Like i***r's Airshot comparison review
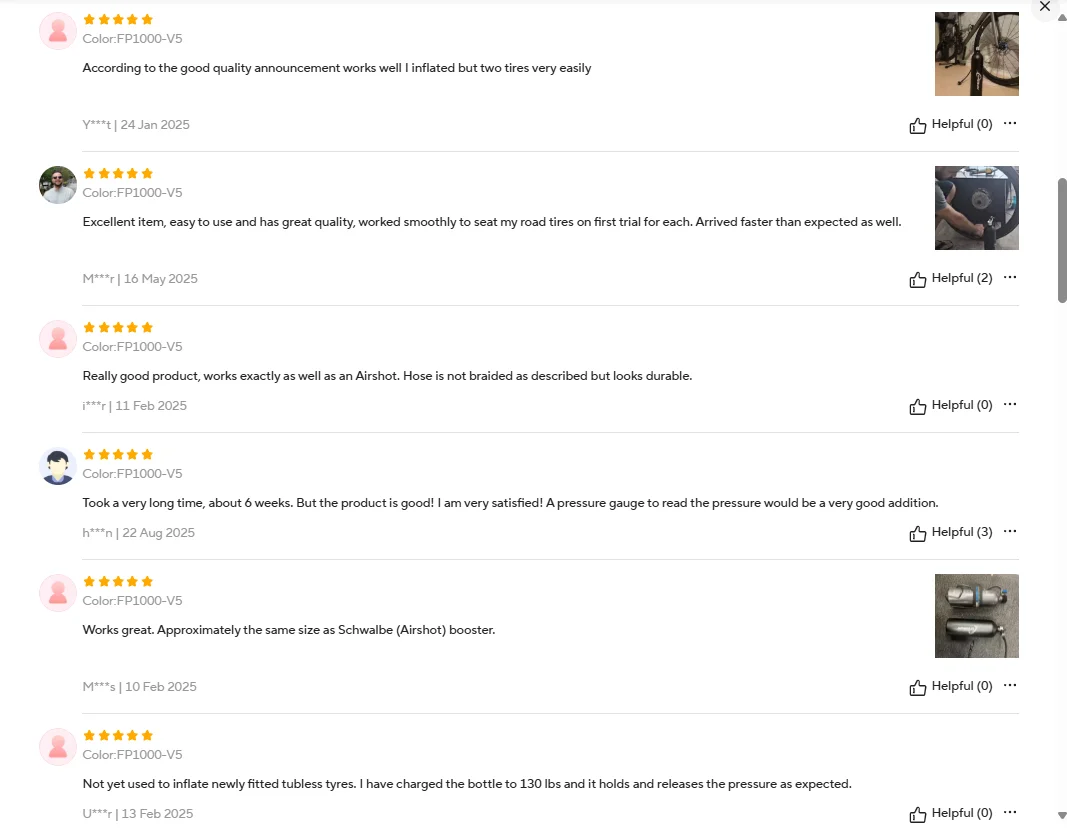1067x836 pixels. (951, 405)
